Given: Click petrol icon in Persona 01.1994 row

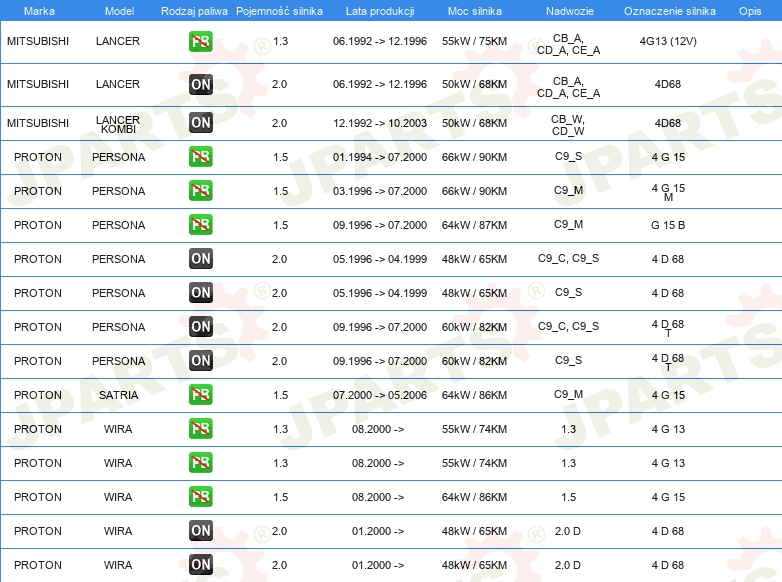Looking at the screenshot, I should pos(200,157).
